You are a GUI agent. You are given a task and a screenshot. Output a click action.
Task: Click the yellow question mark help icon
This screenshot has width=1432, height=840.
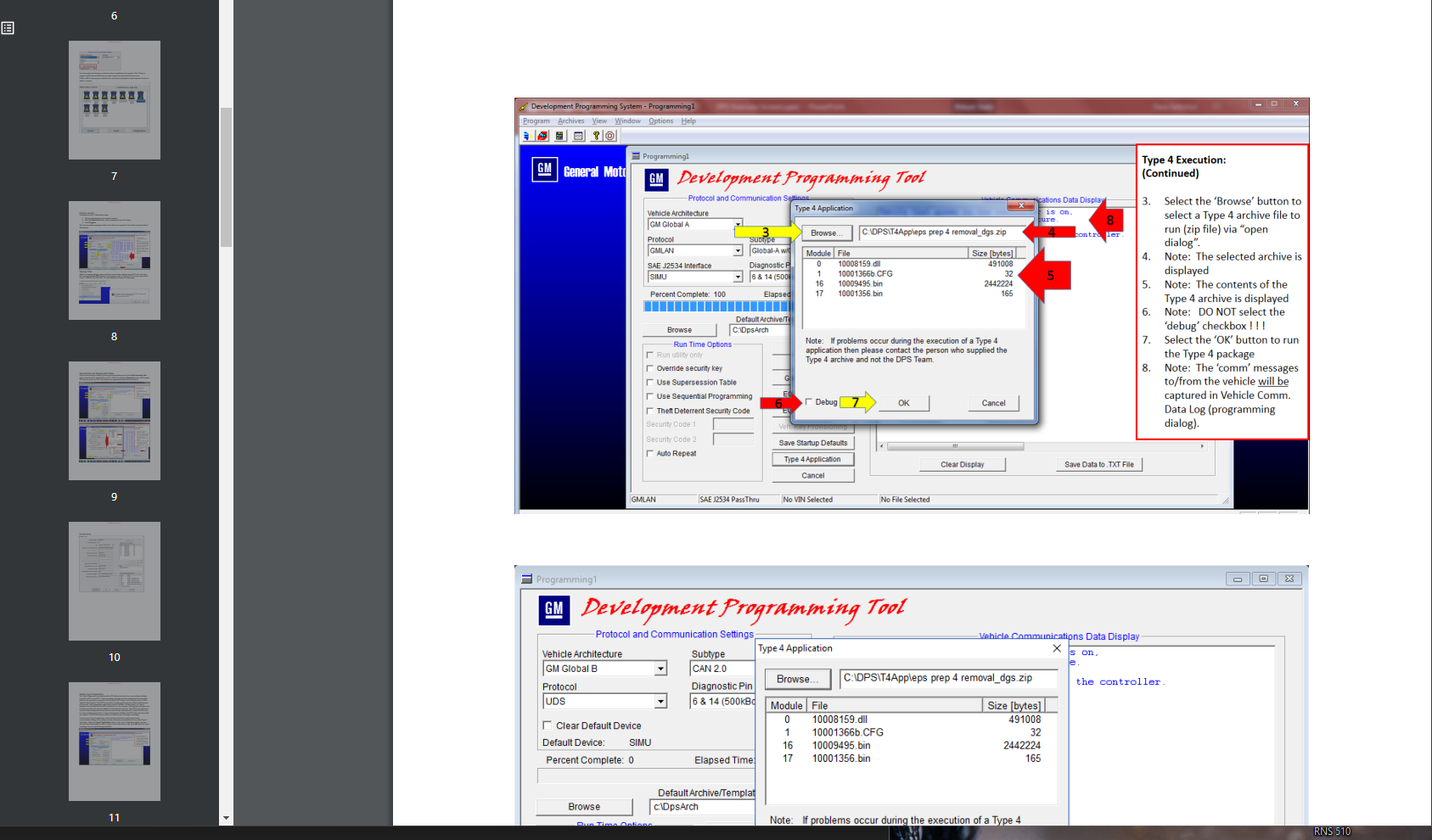596,136
